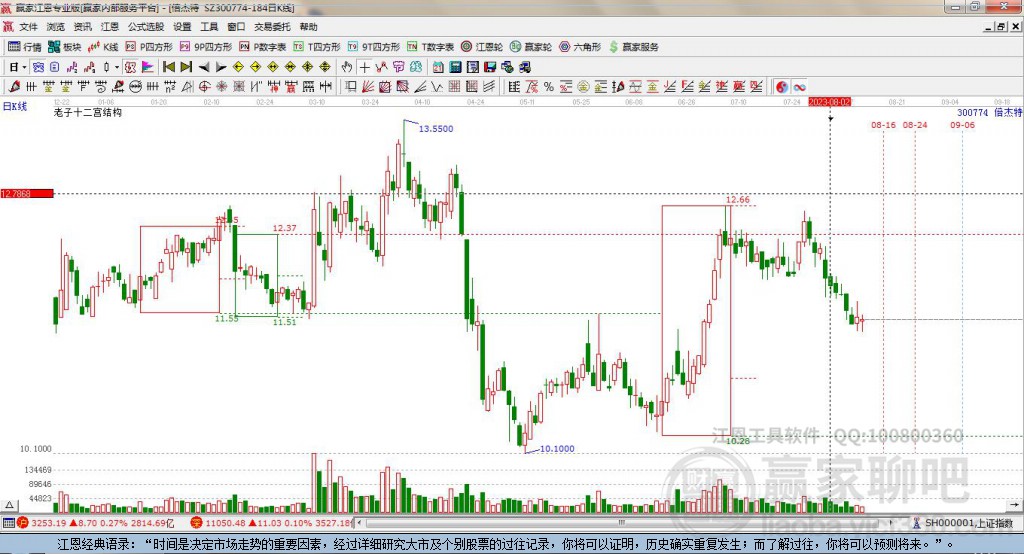Open the calculator icon

tap(456, 67)
